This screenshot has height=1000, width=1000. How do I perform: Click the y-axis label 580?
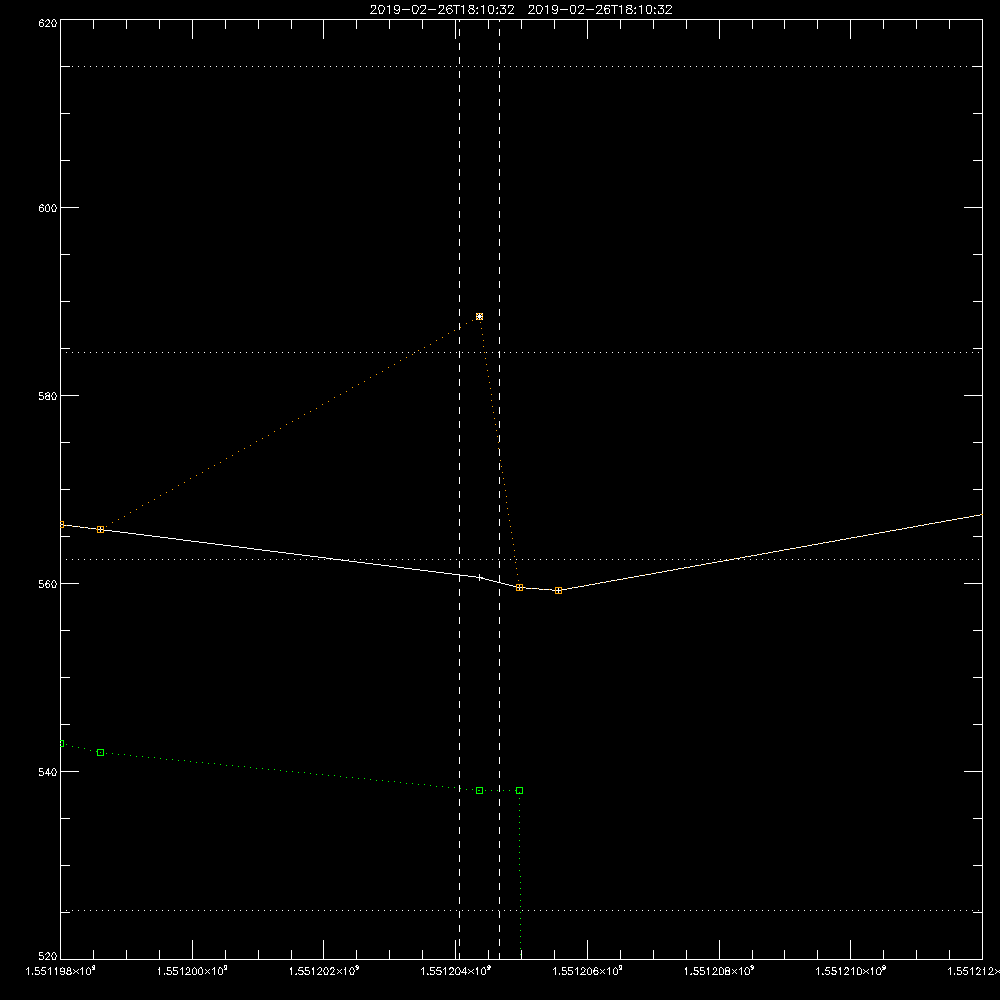click(48, 396)
